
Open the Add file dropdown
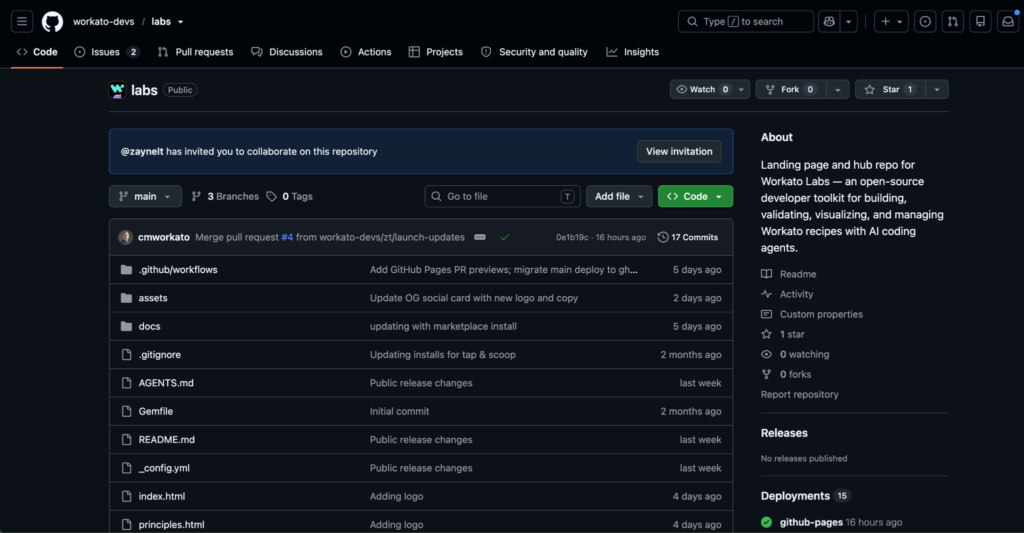pyautogui.click(x=619, y=197)
